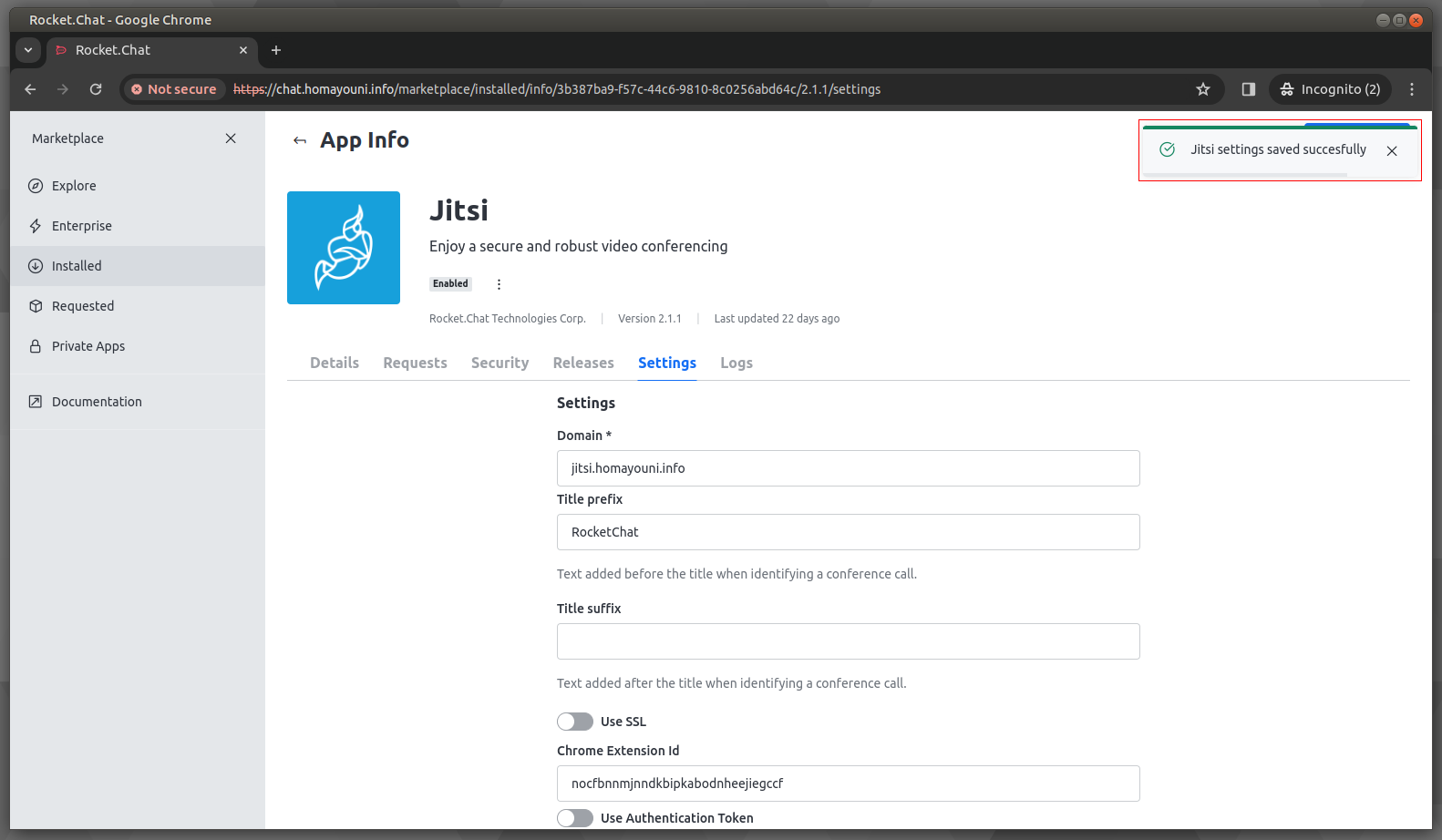Enable the Use Authentication Token toggle
Image resolution: width=1442 pixels, height=840 pixels.
[575, 818]
